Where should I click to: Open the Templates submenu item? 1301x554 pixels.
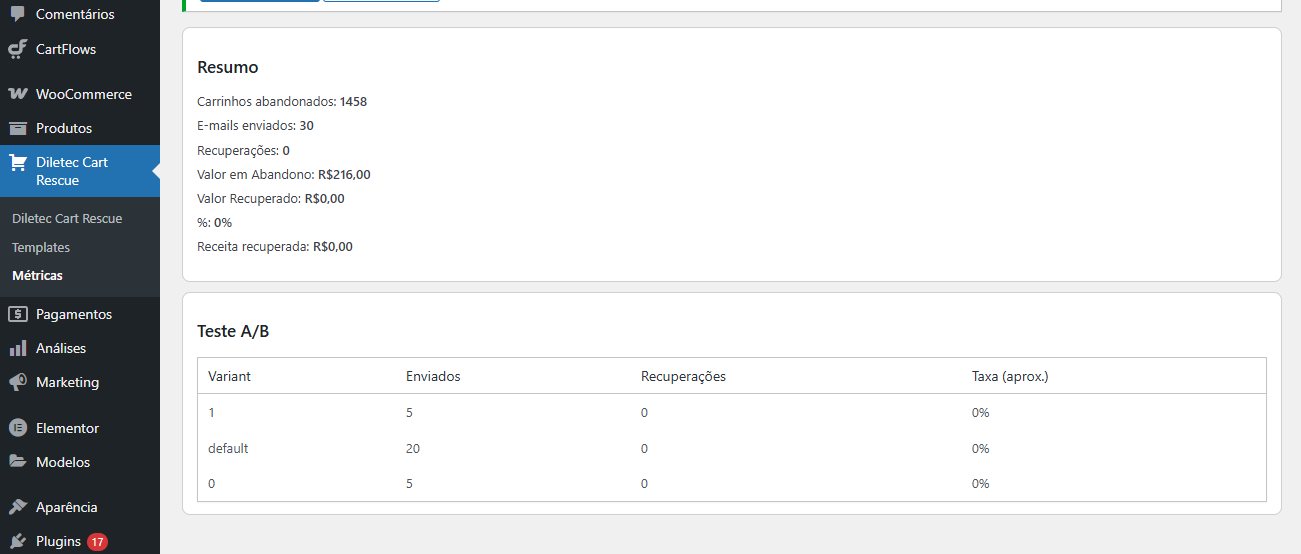[41, 247]
